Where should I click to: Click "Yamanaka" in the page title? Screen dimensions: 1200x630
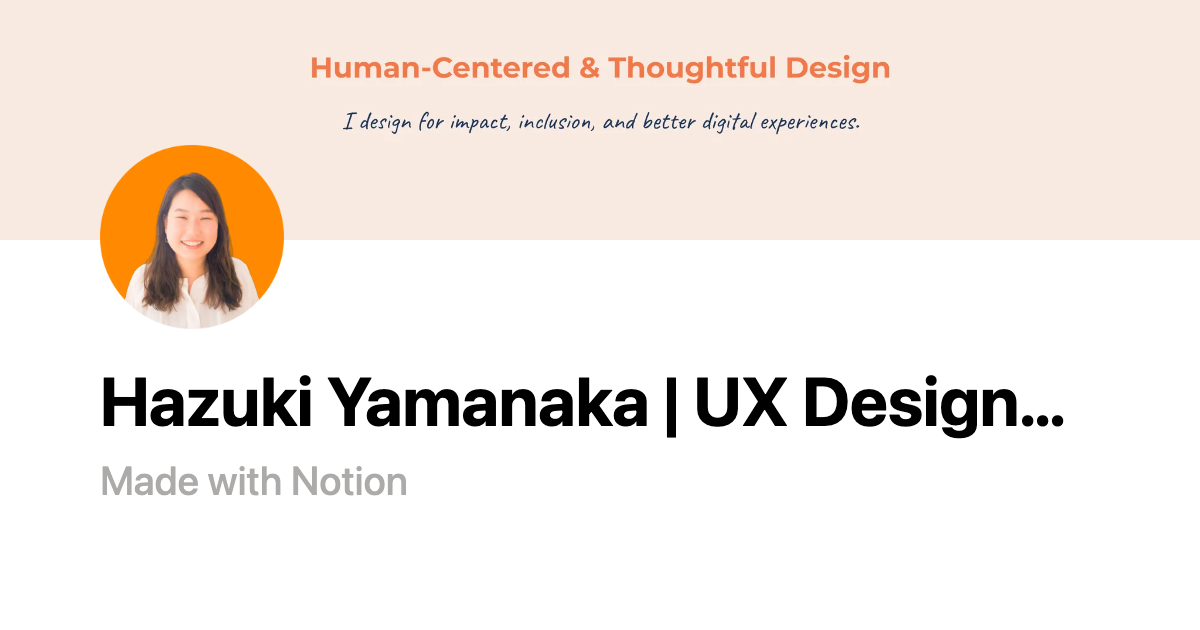tap(488, 402)
